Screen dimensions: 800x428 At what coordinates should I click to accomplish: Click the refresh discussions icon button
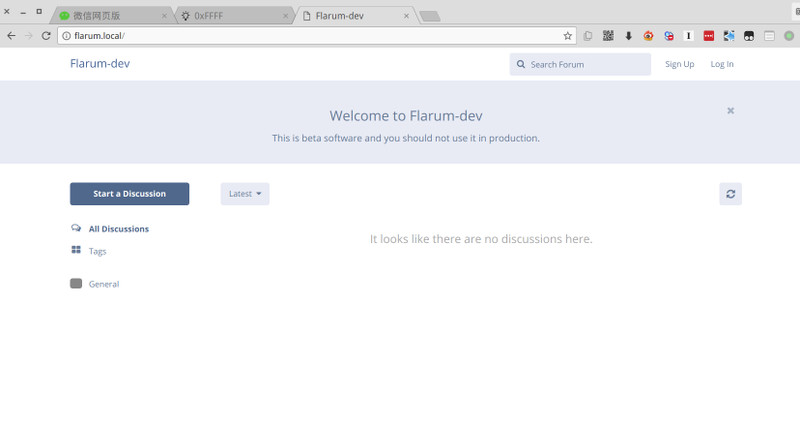pos(730,194)
